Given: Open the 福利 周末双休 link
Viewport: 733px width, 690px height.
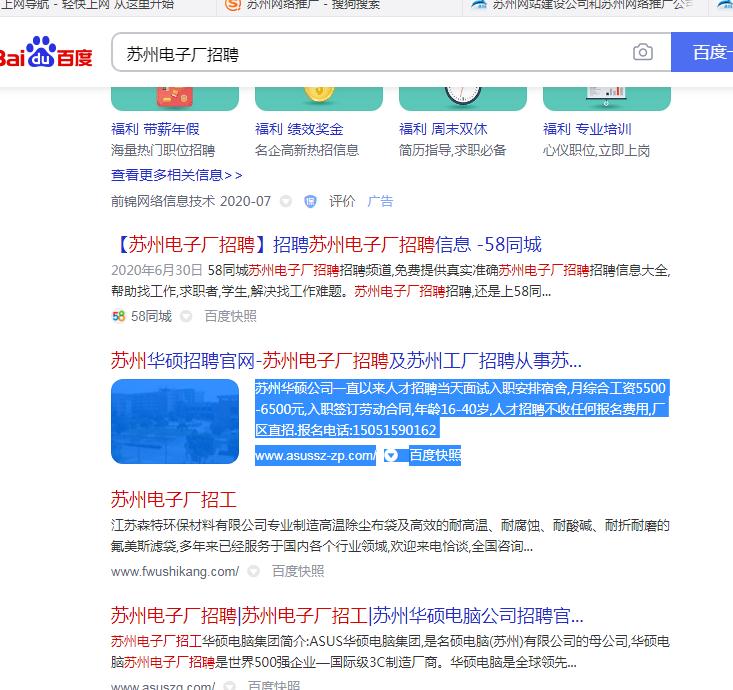Looking at the screenshot, I should [443, 129].
